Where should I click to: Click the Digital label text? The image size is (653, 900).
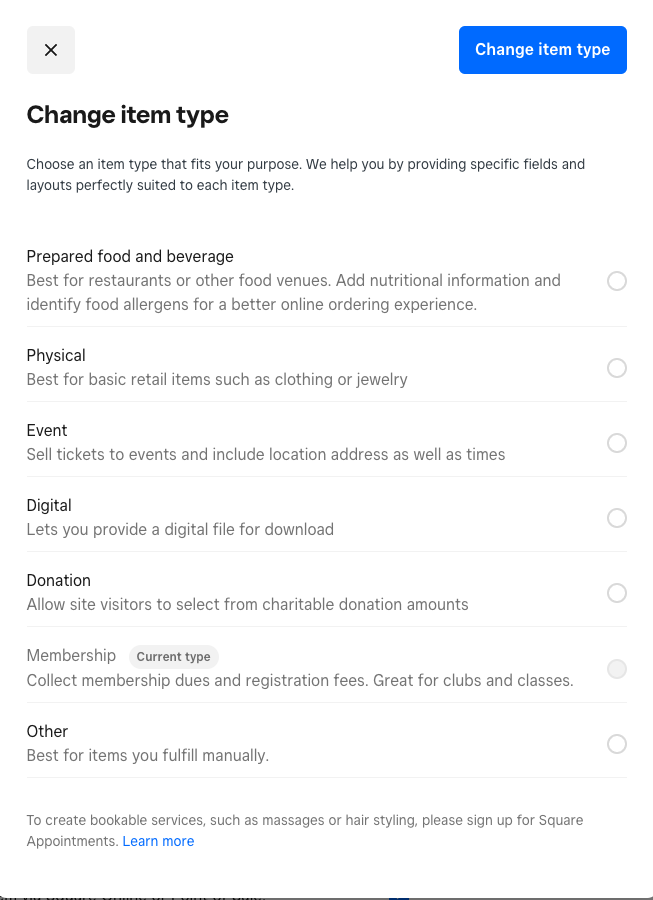(x=49, y=505)
